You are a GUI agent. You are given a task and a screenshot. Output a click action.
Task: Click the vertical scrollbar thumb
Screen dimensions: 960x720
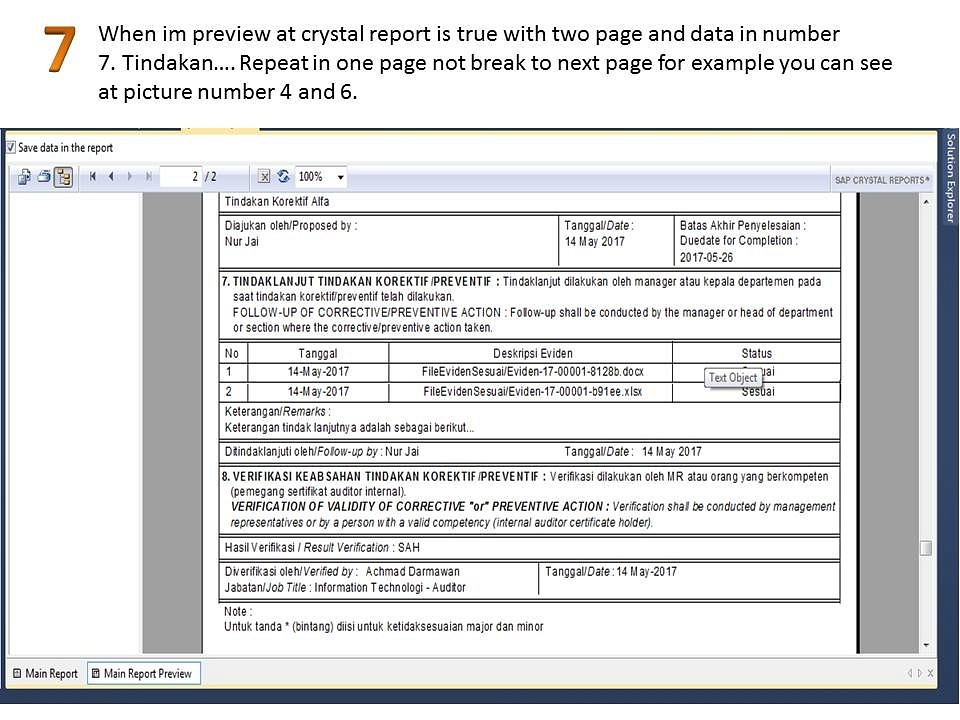(926, 548)
